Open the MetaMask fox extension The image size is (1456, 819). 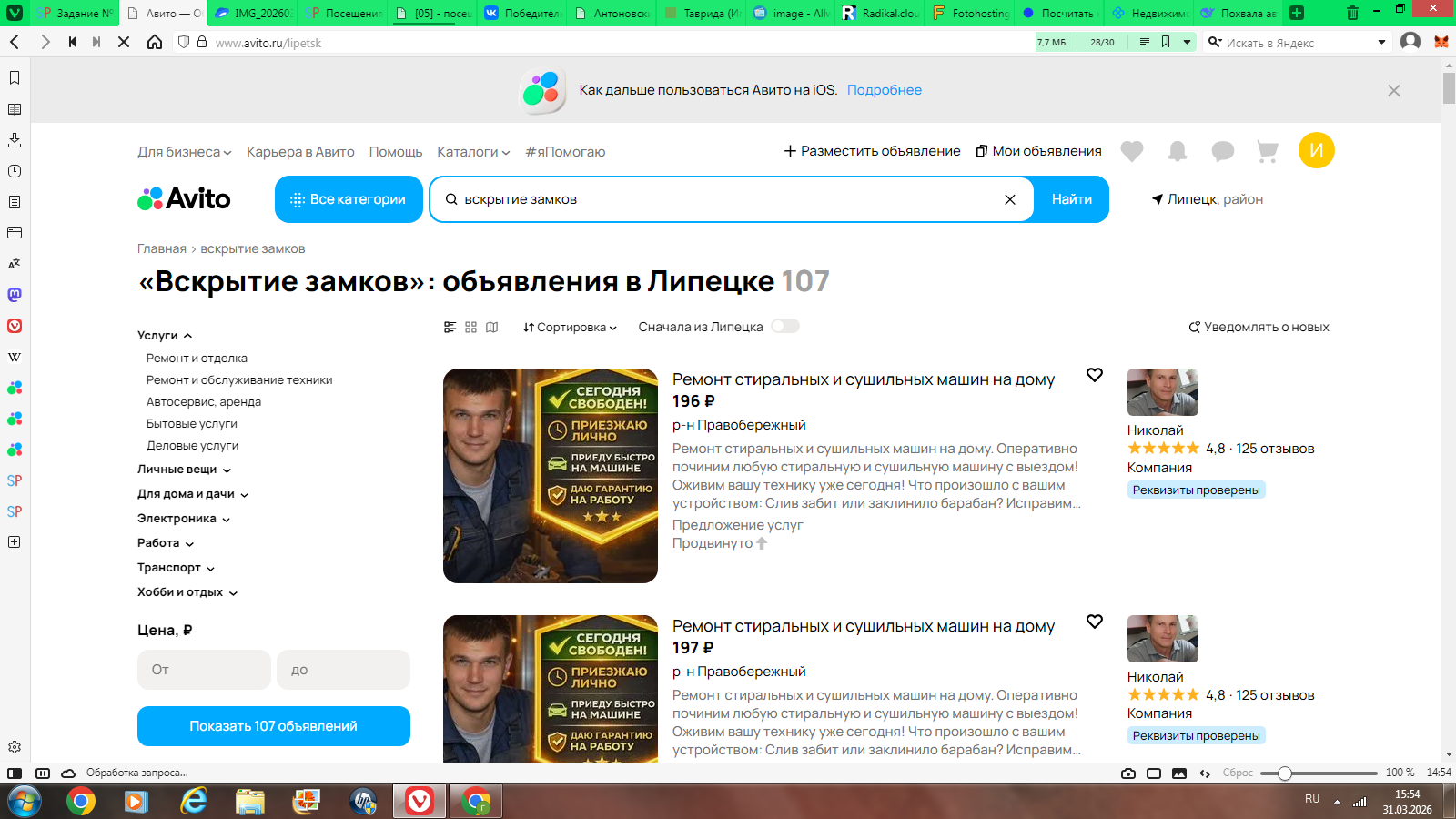[x=1441, y=42]
